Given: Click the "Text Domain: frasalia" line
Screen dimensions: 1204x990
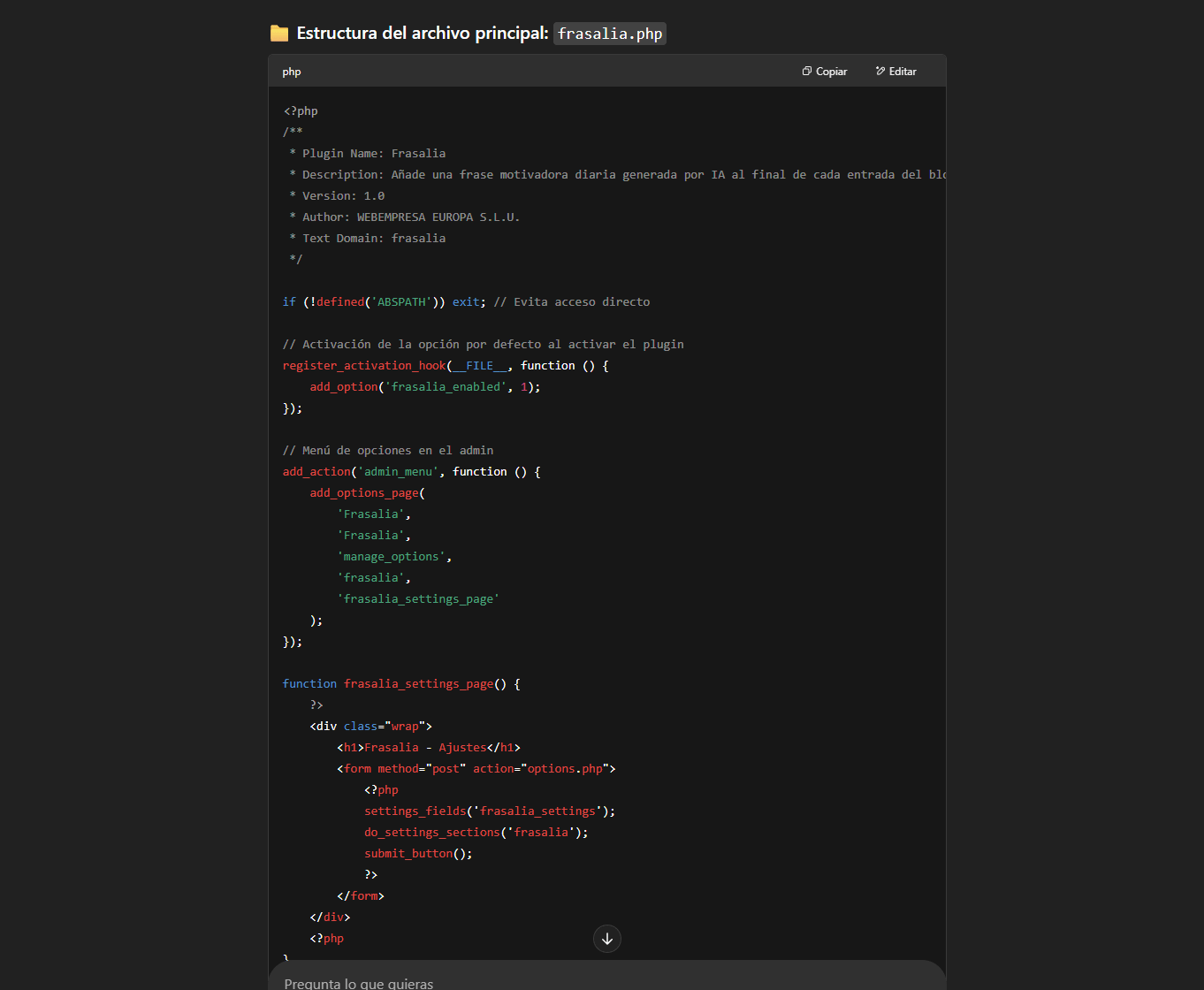Looking at the screenshot, I should [x=368, y=239].
